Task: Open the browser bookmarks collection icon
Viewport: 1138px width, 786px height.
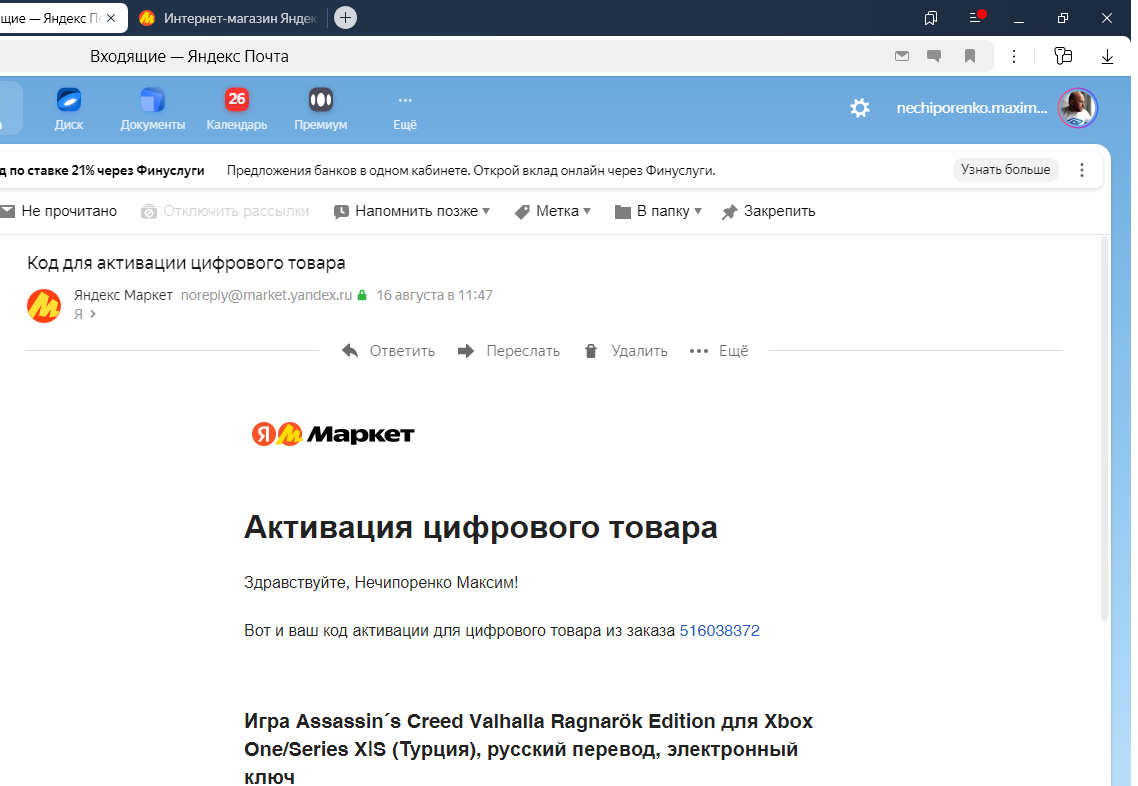Action: (x=930, y=18)
